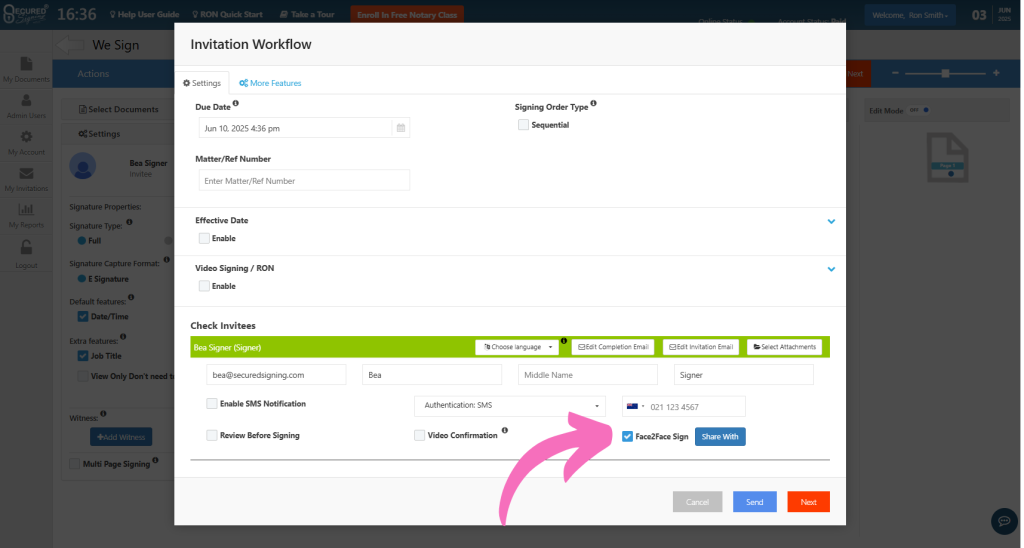Click Edit Invitation Email button
Screen dimensions: 1024x548
[x=701, y=347]
